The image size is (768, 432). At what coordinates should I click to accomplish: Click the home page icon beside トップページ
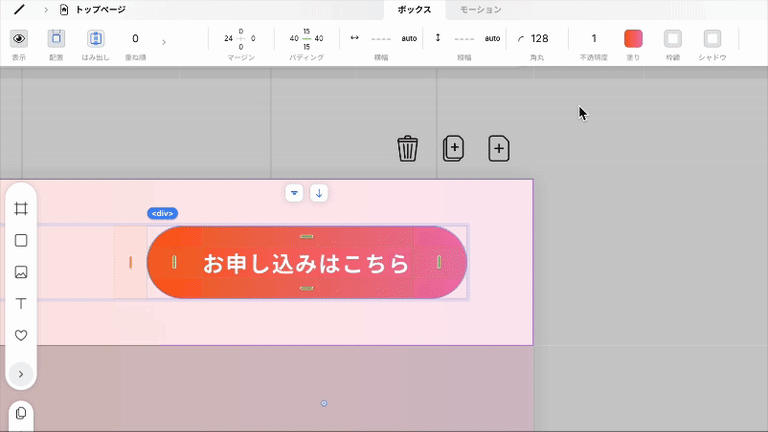coord(64,9)
